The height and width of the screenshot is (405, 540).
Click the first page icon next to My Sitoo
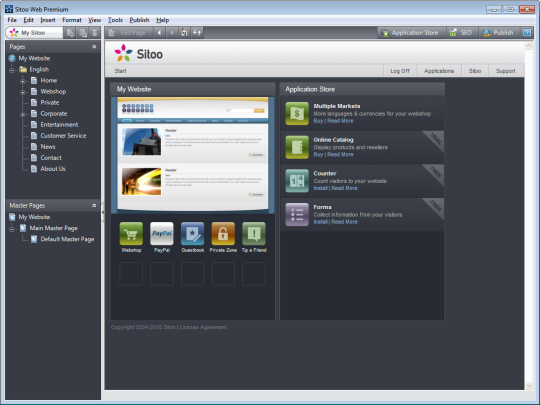[x=70, y=33]
